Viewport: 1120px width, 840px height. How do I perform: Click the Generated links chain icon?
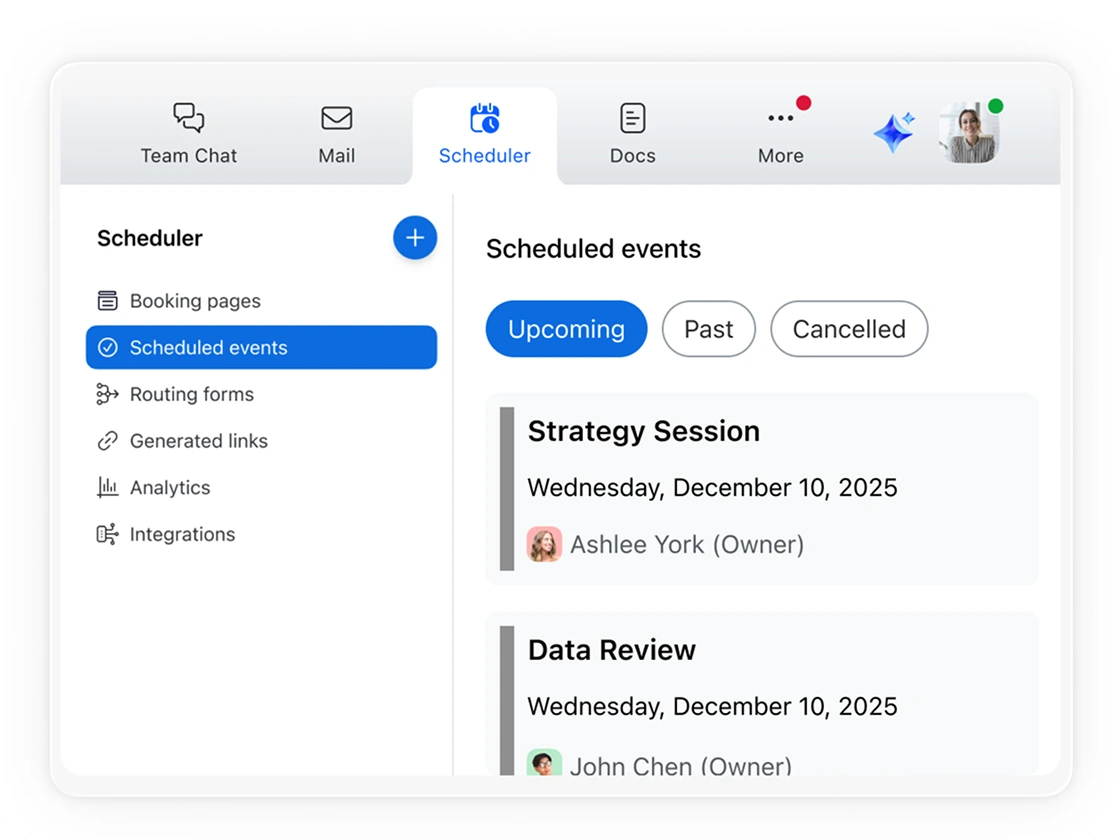tap(107, 441)
